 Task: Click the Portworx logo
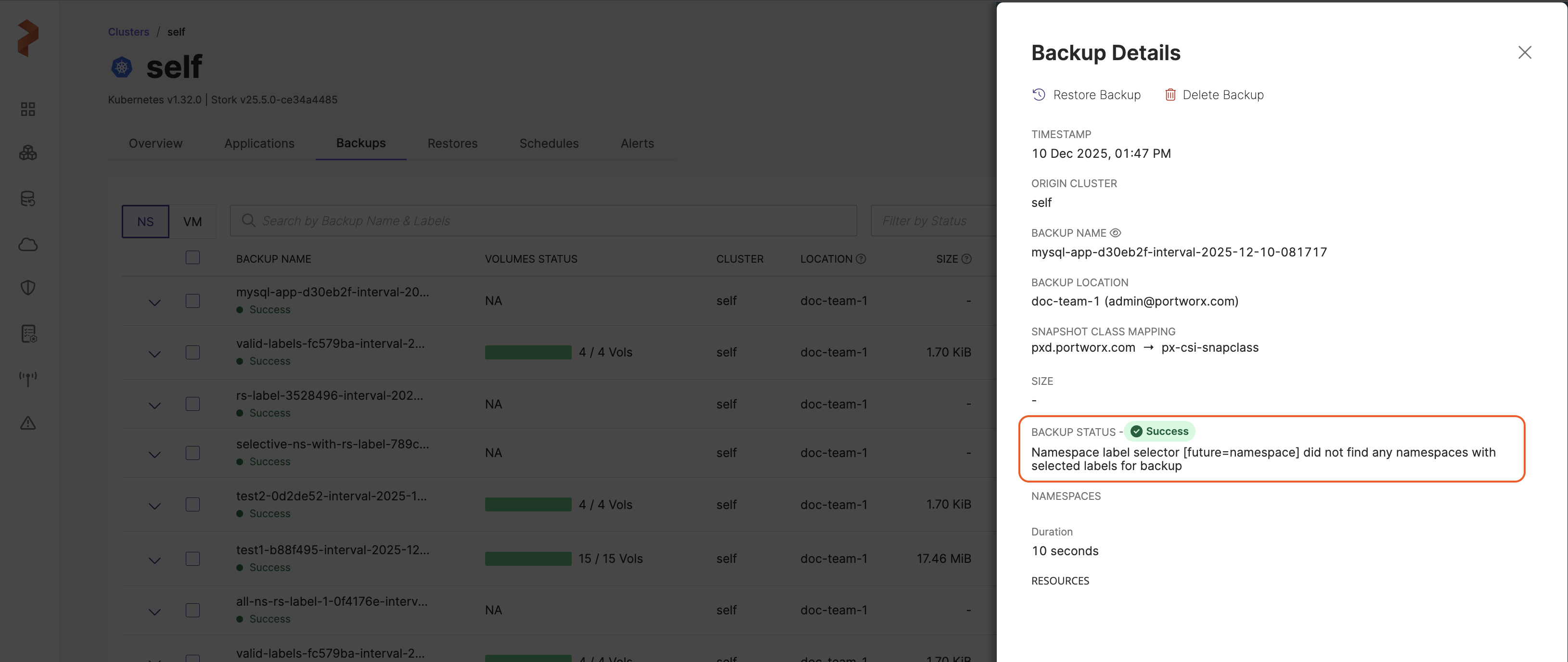(28, 38)
